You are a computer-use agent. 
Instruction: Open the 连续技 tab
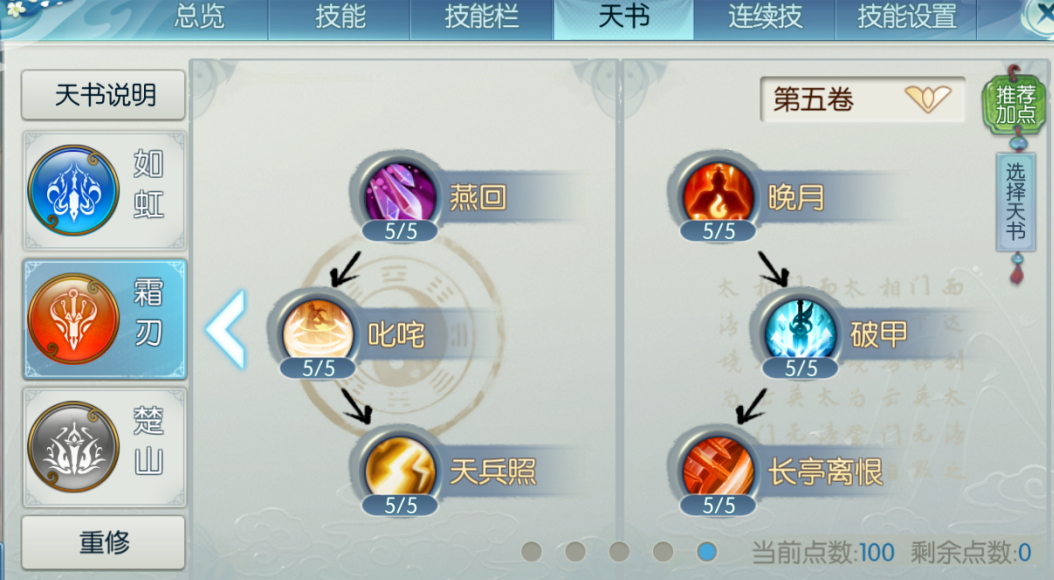coord(765,17)
